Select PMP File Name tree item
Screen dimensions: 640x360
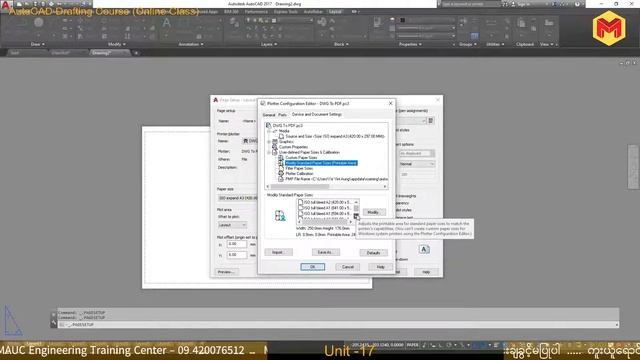(x=336, y=179)
